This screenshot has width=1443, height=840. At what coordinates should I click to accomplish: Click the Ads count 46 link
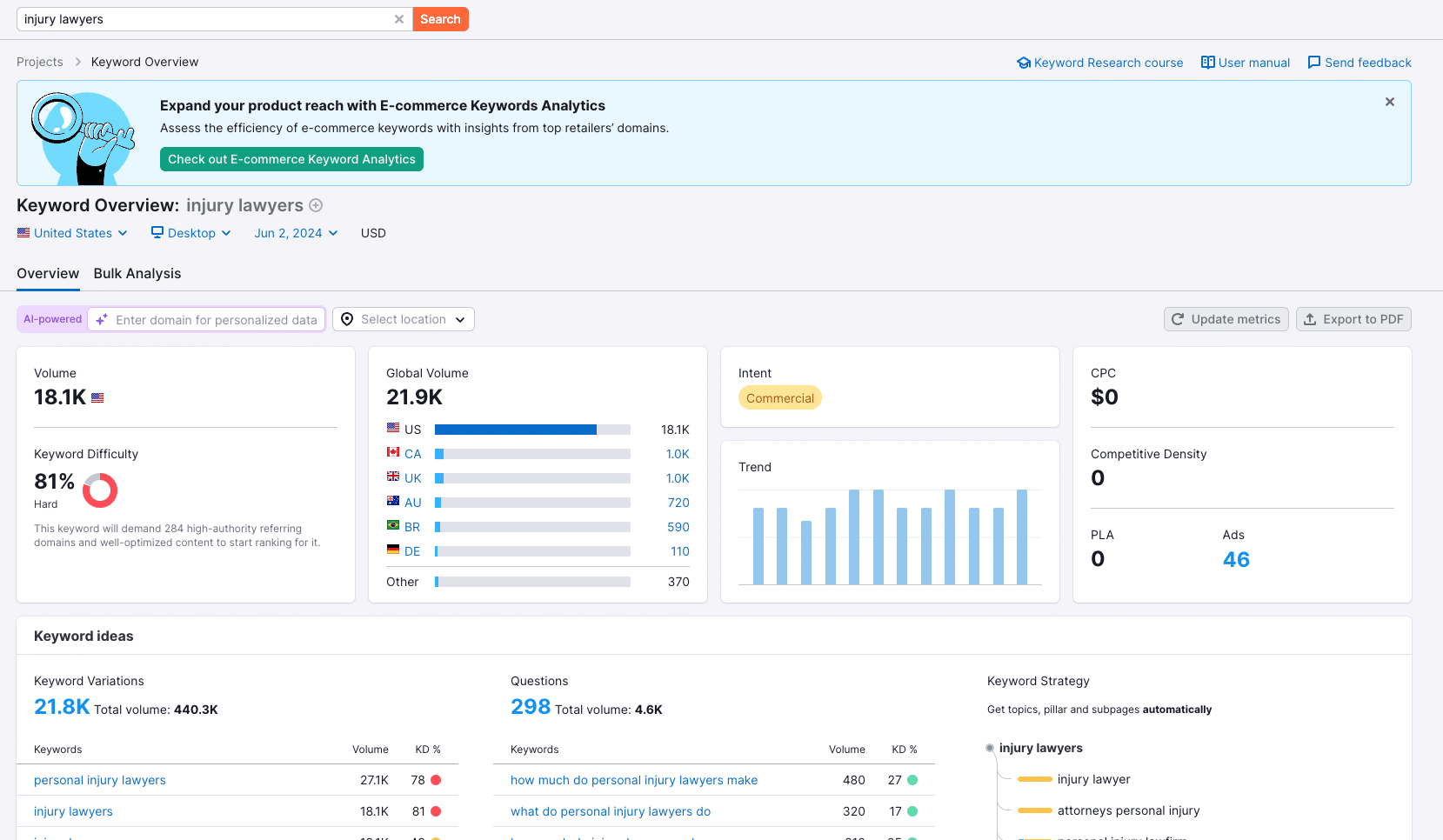pos(1236,559)
